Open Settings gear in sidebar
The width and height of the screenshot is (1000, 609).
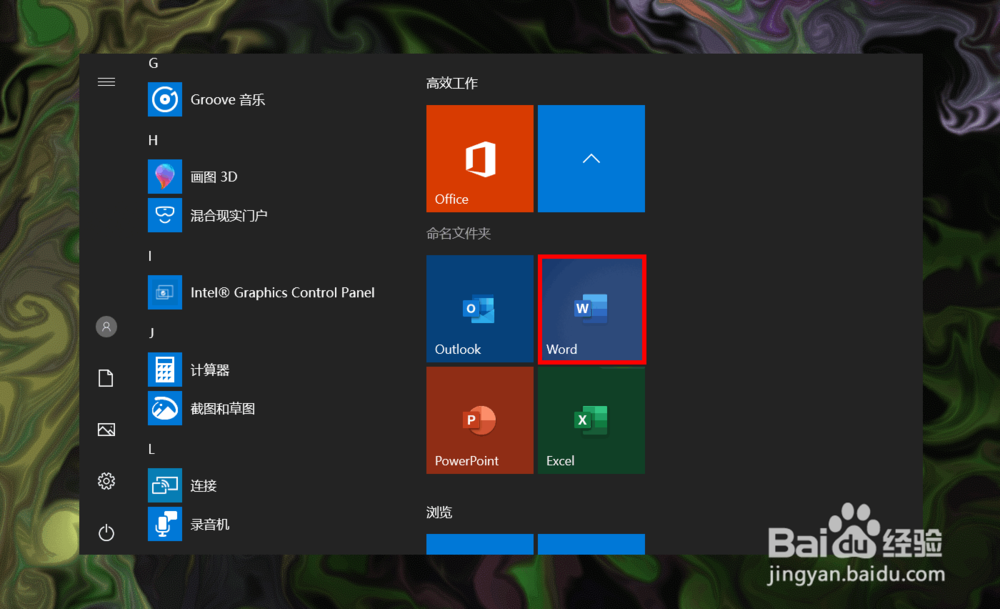coord(107,481)
